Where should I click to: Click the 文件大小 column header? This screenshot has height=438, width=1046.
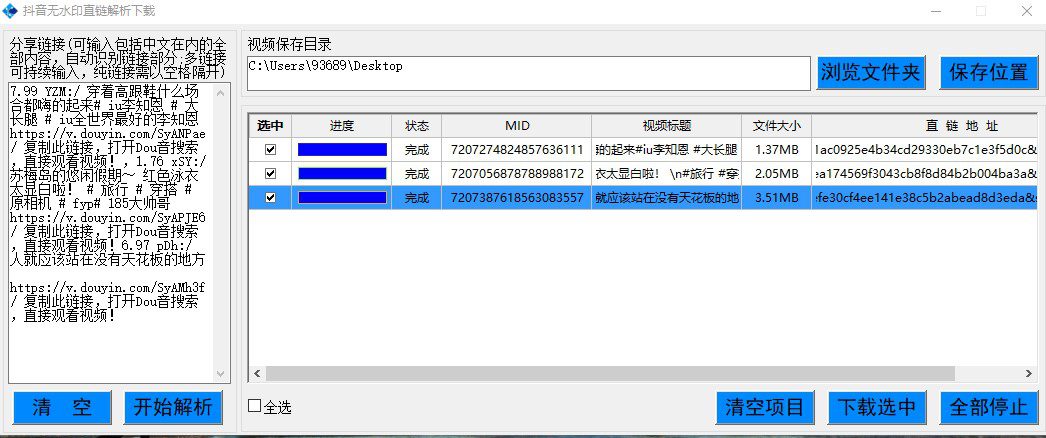click(776, 126)
